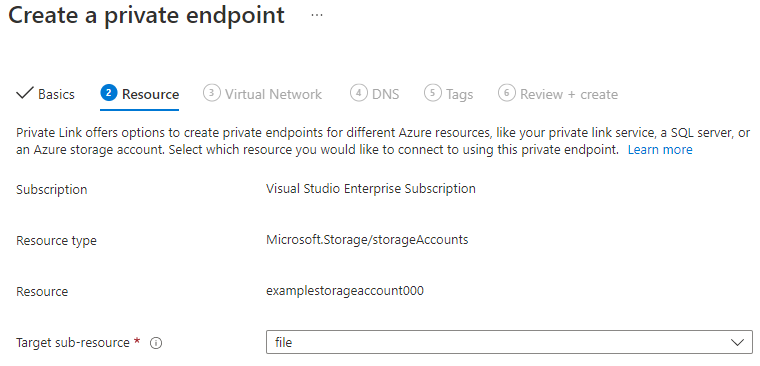This screenshot has height=366, width=760.
Task: Switch to the Tags tab
Action: coord(449,94)
